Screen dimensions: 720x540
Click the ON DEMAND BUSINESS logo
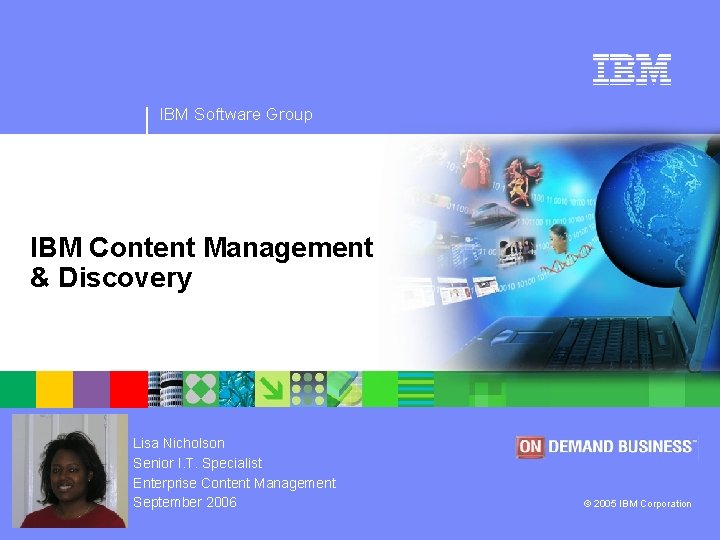click(606, 446)
